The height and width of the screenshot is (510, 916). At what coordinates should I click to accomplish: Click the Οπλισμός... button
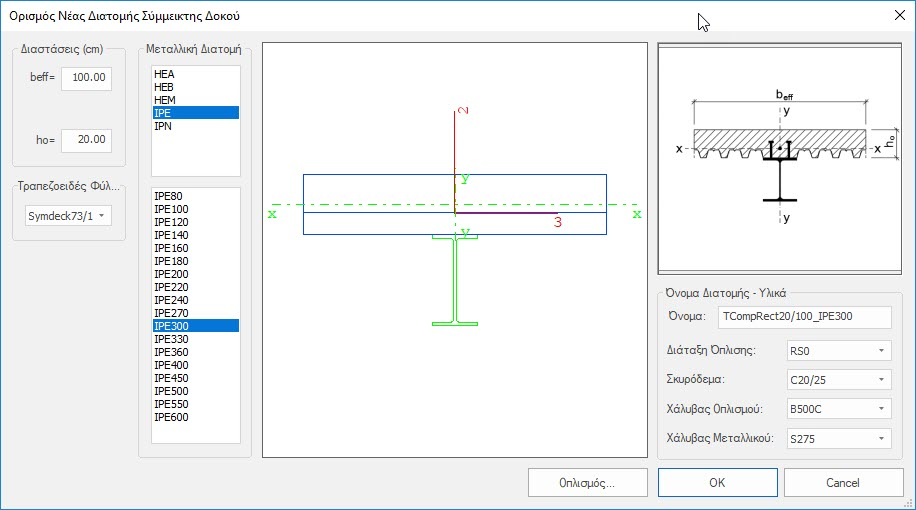point(586,482)
